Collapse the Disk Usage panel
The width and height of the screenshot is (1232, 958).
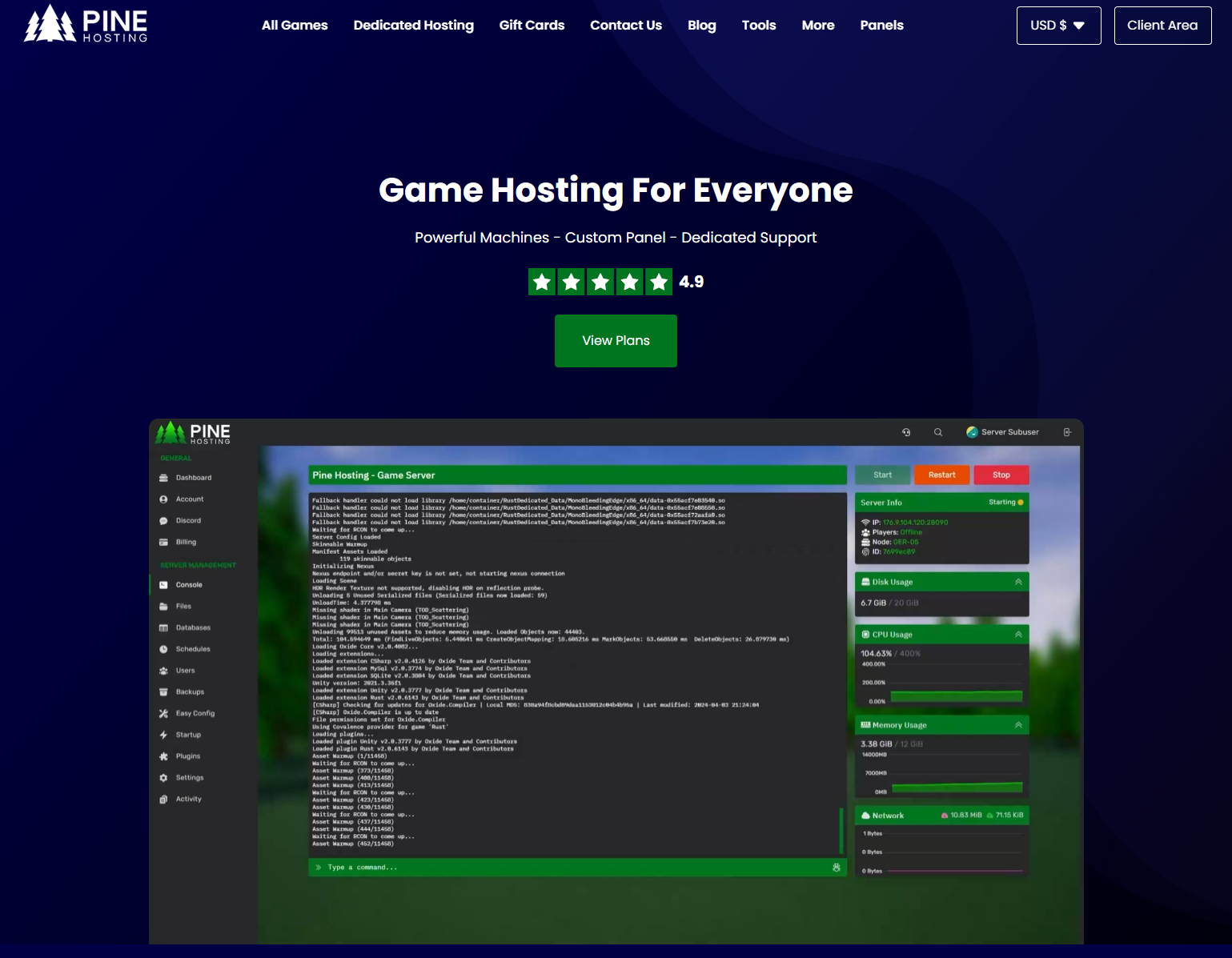click(x=1018, y=583)
